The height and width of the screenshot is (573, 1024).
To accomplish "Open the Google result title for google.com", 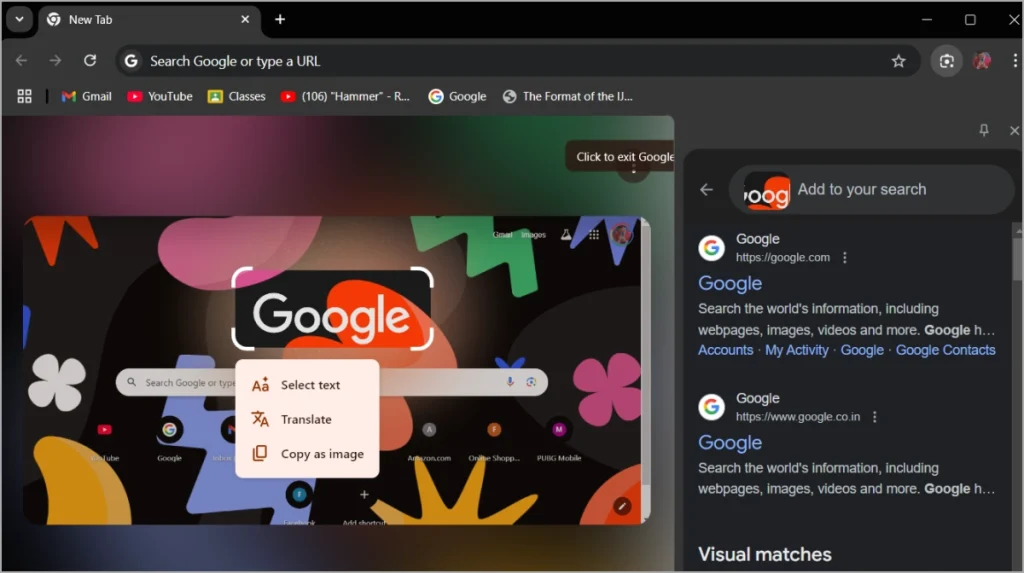I will point(730,283).
